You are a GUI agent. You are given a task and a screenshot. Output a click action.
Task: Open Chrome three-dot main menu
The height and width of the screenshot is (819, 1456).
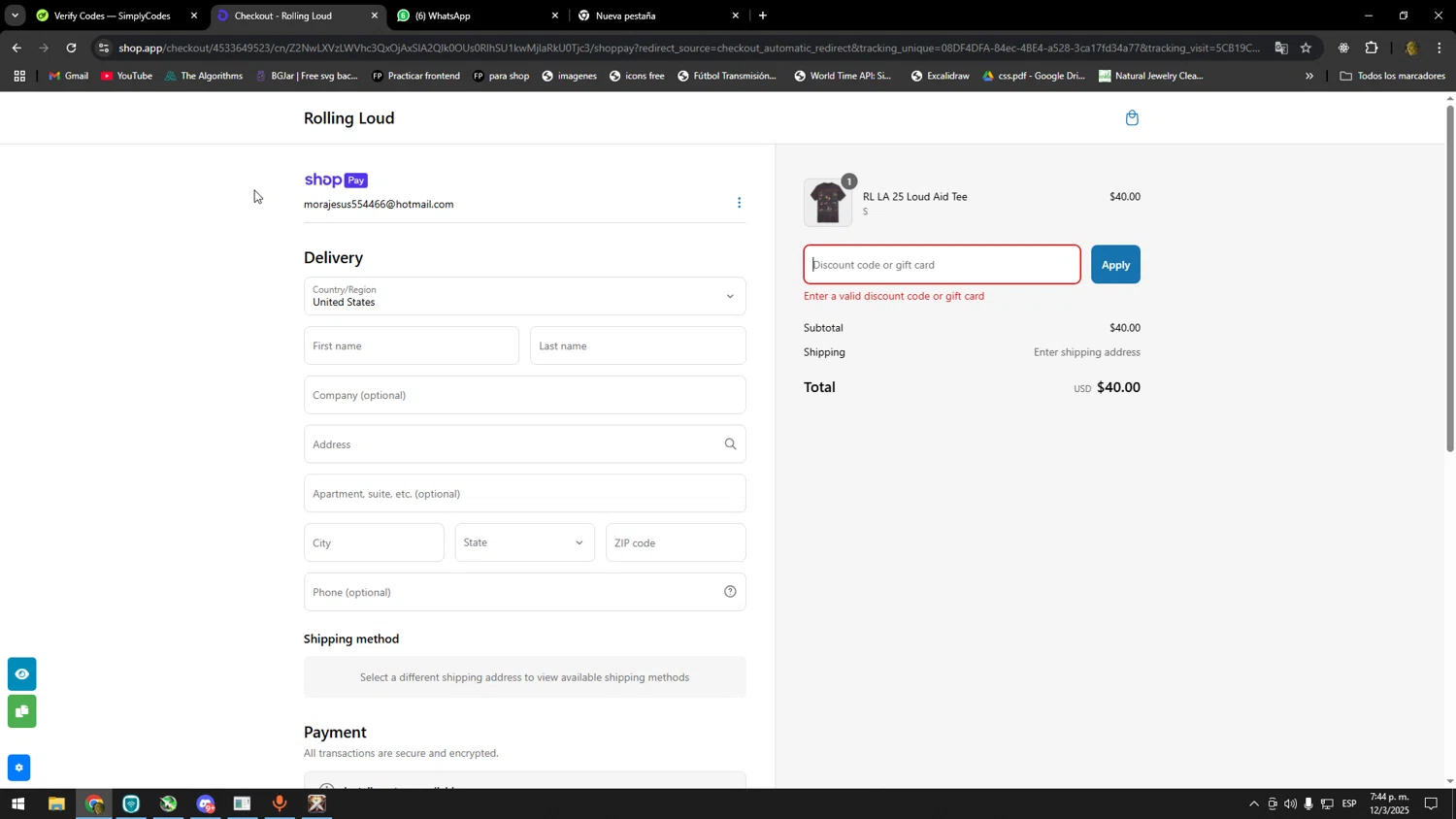1439,48
